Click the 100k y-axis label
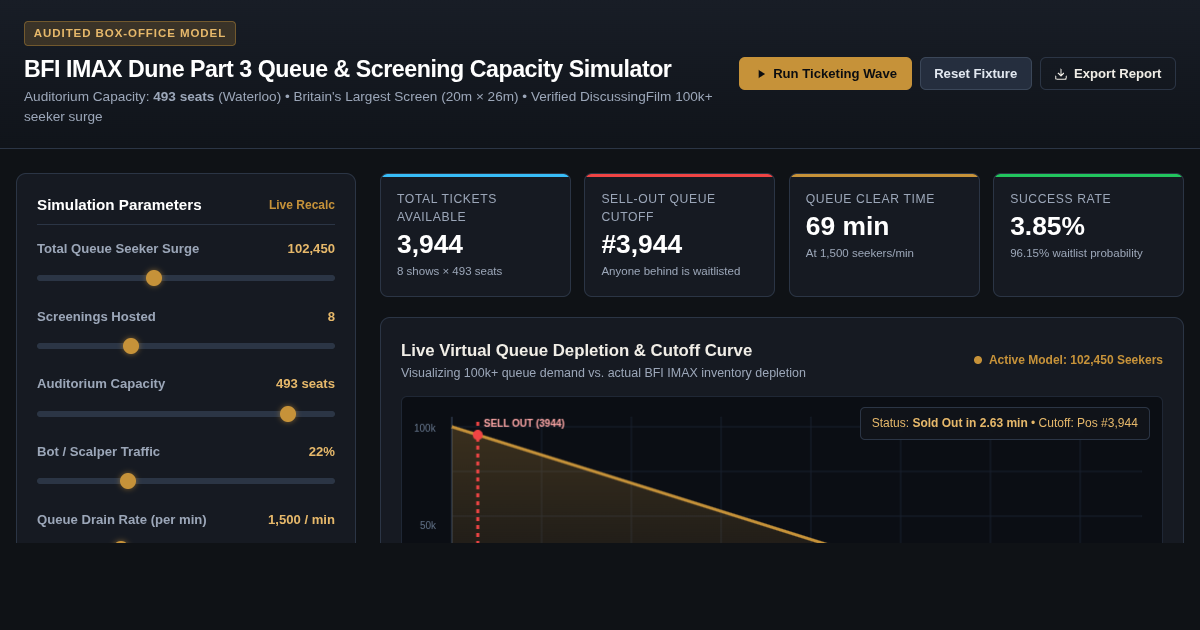 pos(425,428)
